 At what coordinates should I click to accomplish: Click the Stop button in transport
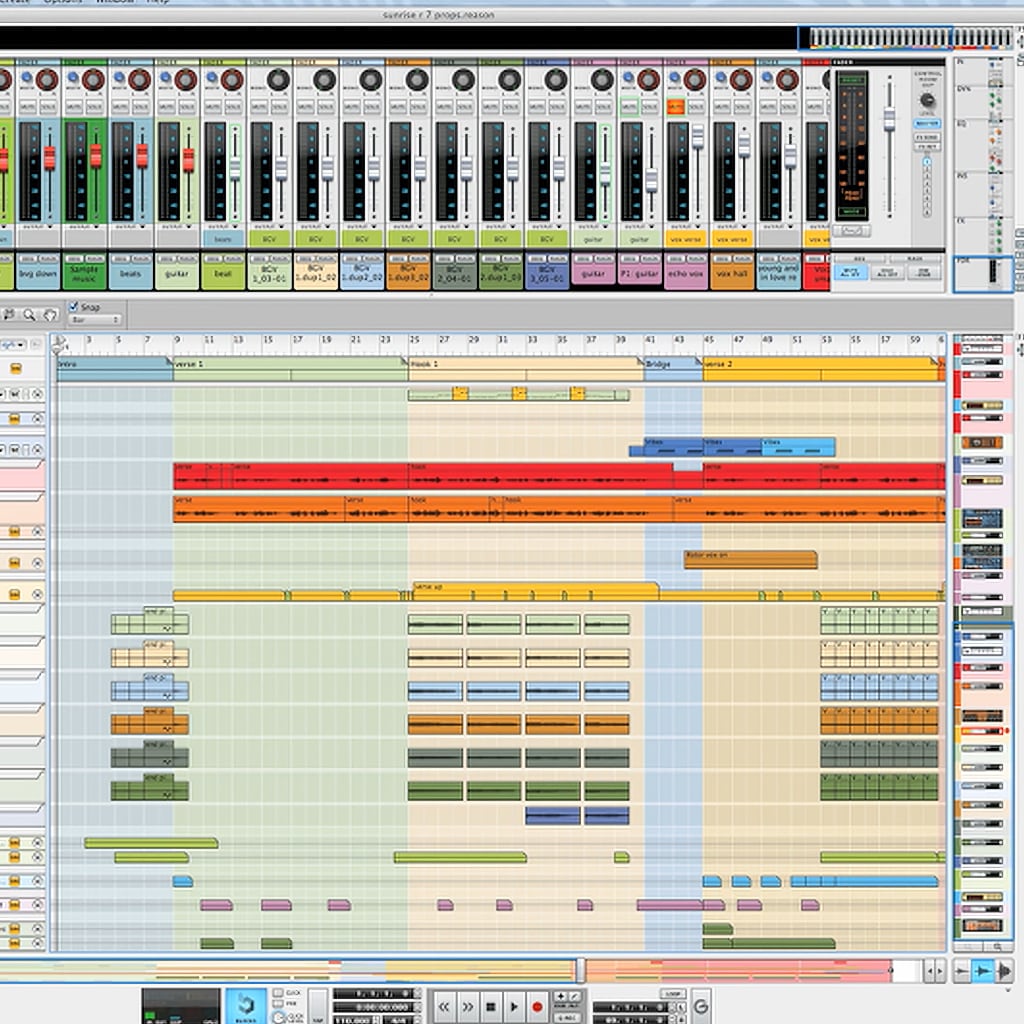(x=491, y=1006)
